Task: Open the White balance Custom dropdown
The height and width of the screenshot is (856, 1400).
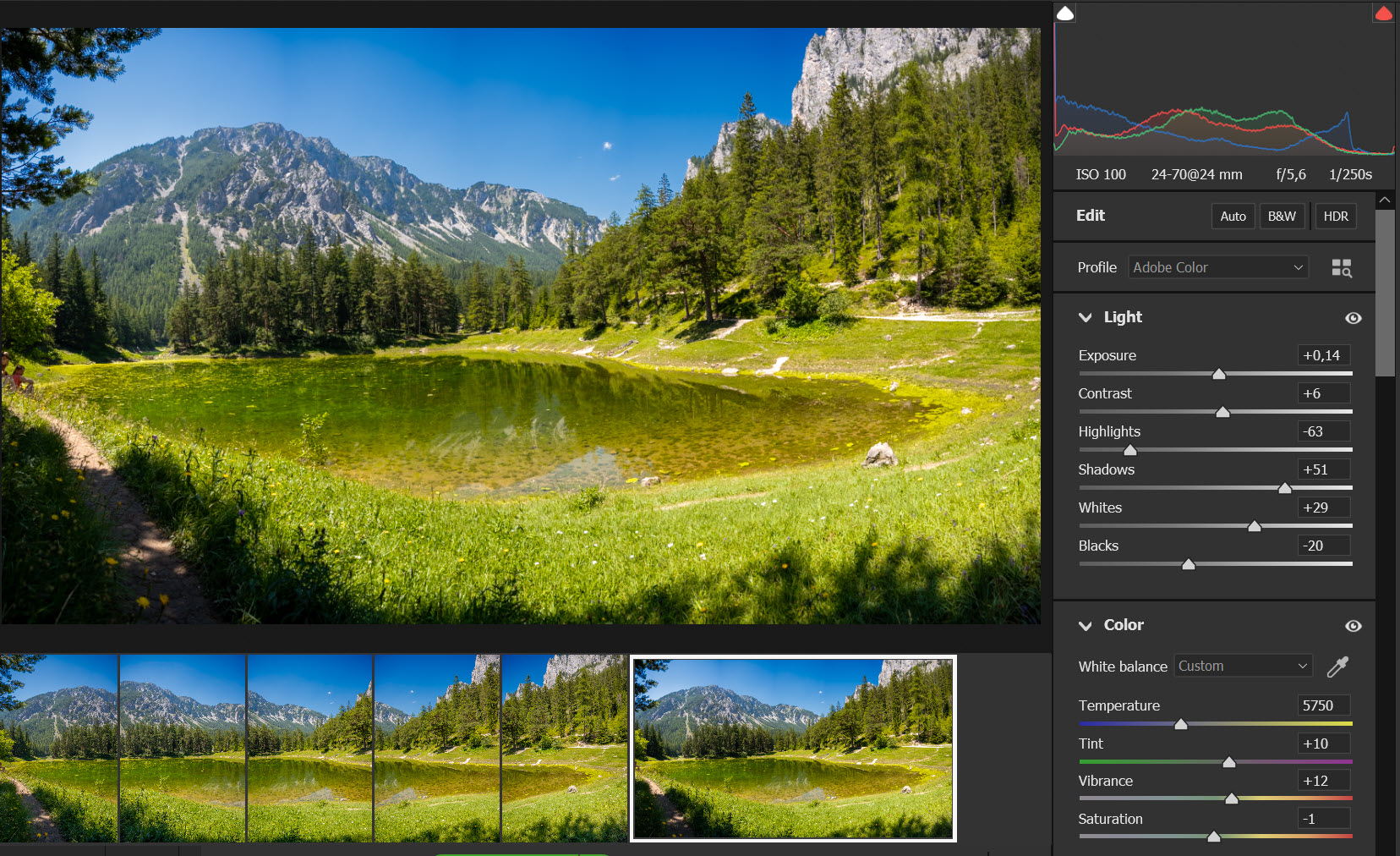Action: pos(1242,667)
